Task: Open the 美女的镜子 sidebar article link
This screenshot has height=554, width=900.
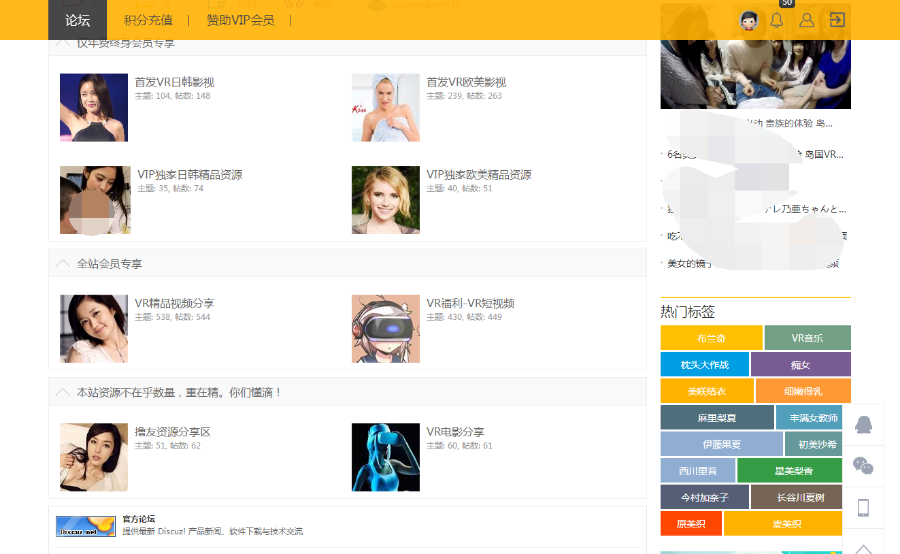Action: [x=690, y=264]
